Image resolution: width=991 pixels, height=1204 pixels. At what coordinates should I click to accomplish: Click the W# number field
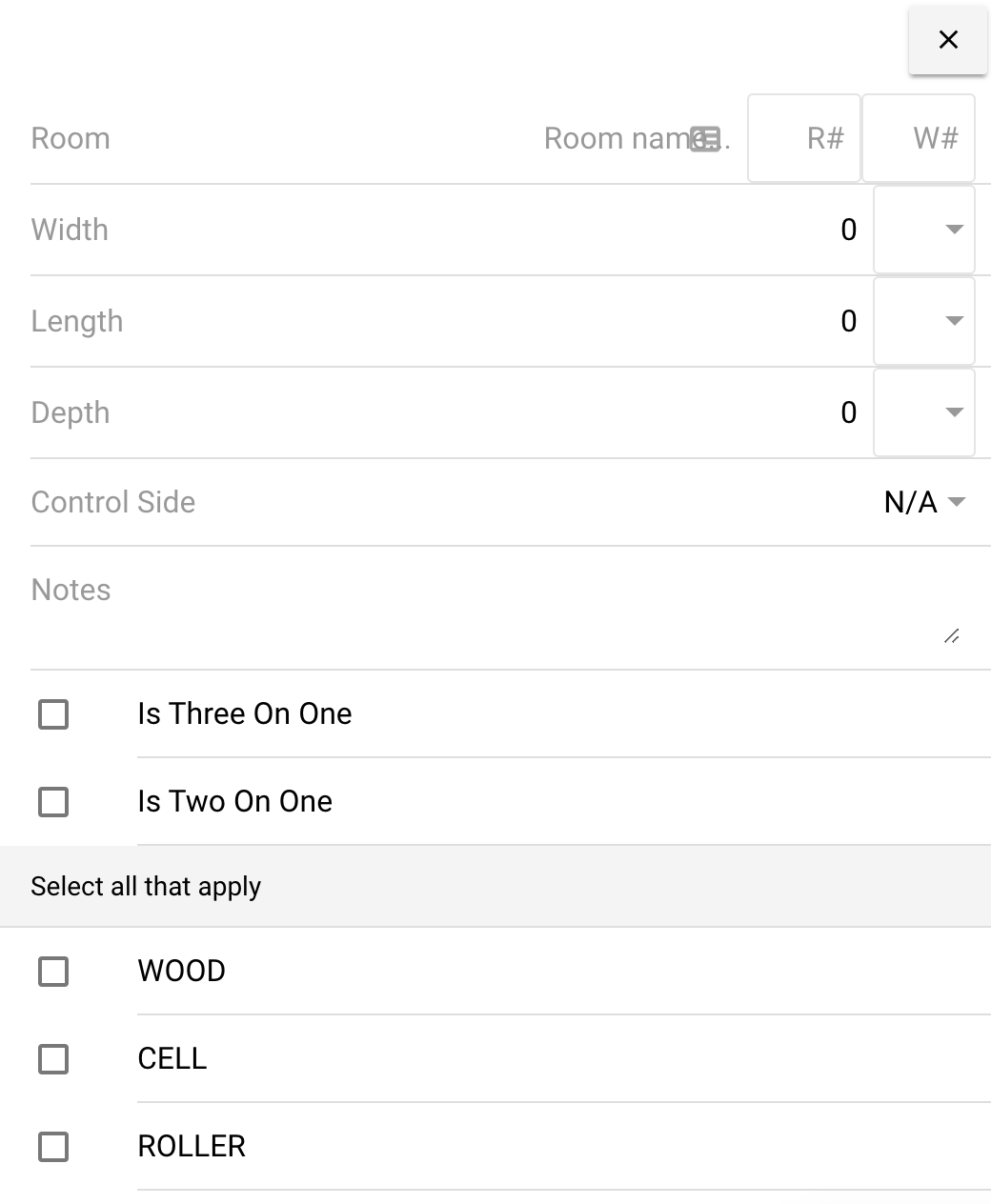point(919,138)
